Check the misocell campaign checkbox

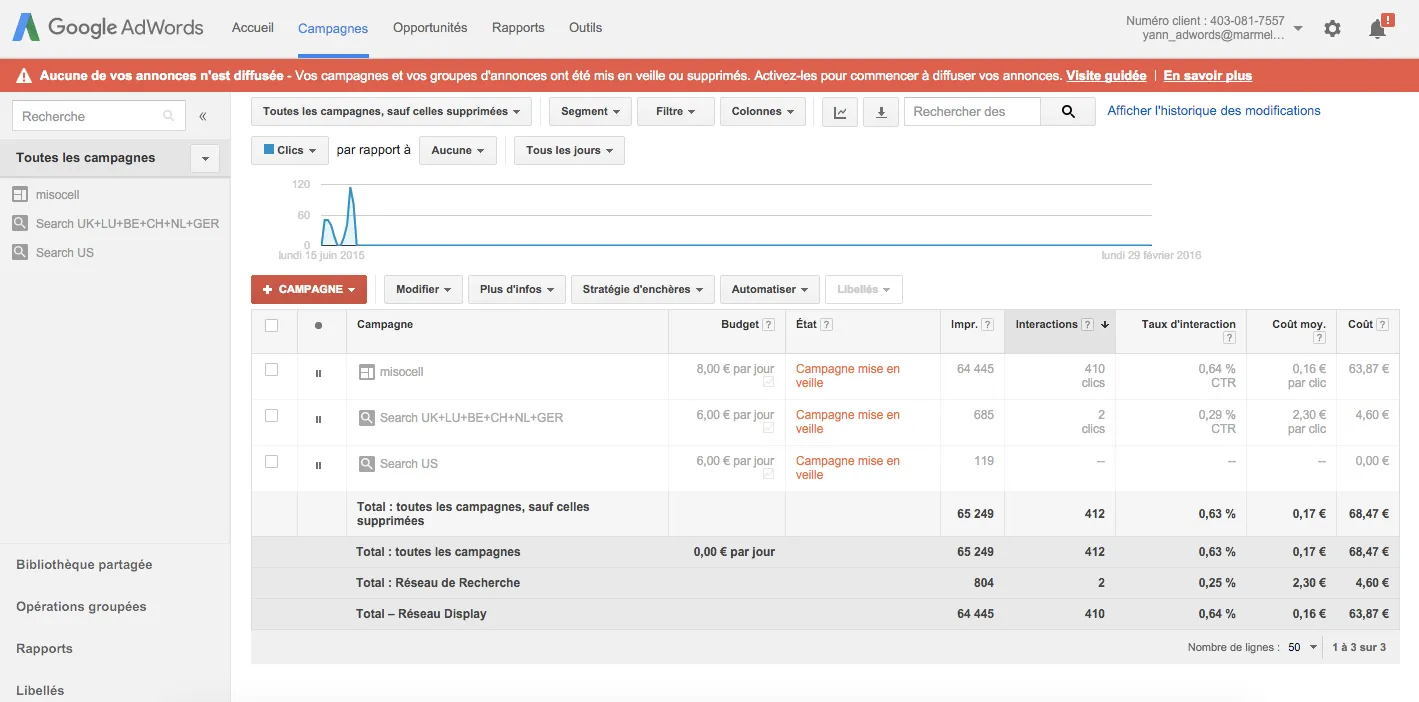point(271,370)
